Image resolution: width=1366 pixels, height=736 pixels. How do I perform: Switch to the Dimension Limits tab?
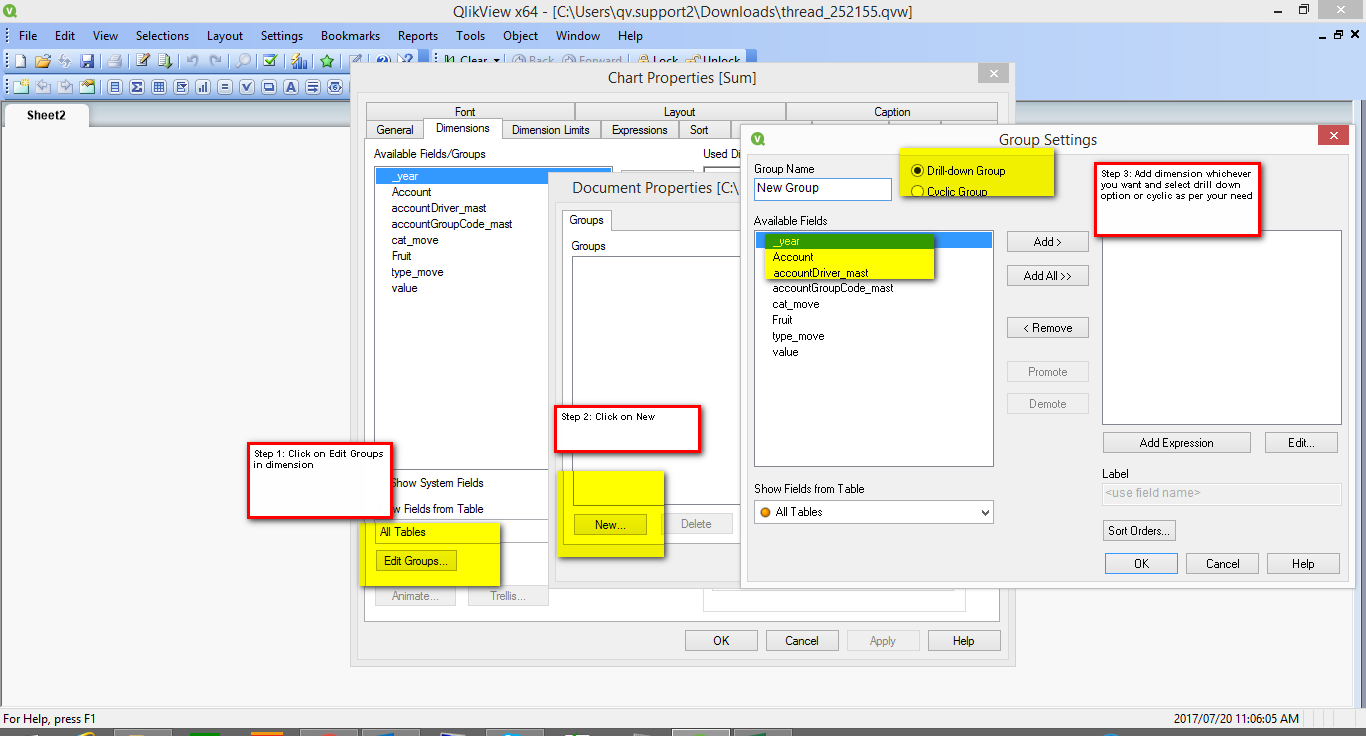(550, 130)
